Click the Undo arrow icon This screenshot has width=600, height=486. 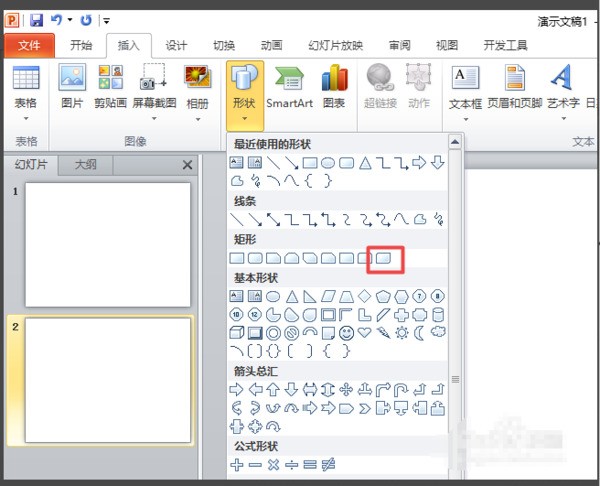[x=56, y=20]
